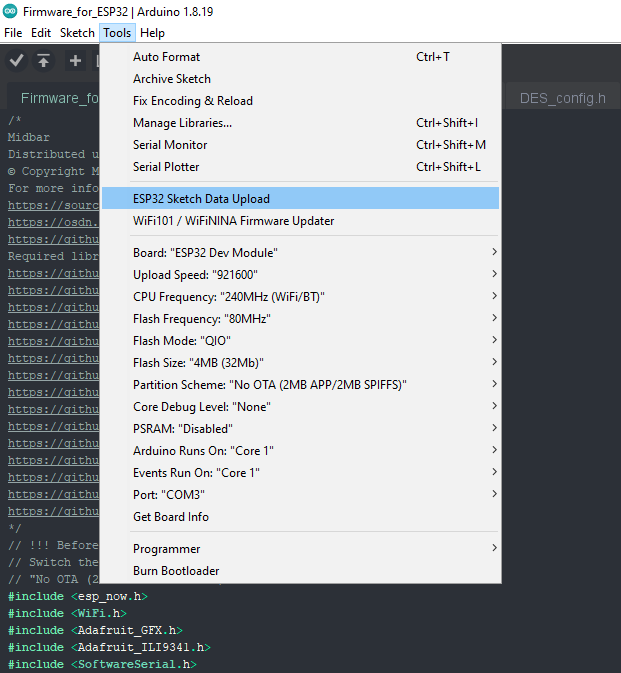Click the "// !!! Before" comment line

tap(54, 545)
